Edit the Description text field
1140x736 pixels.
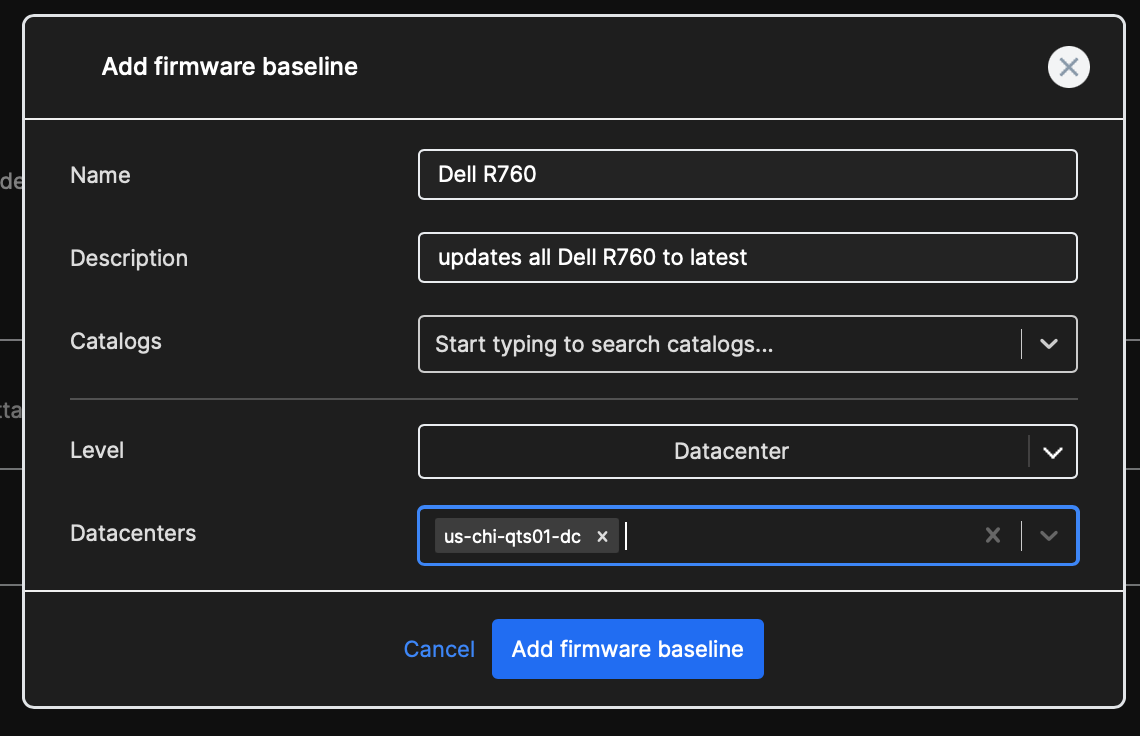pyautogui.click(x=747, y=257)
